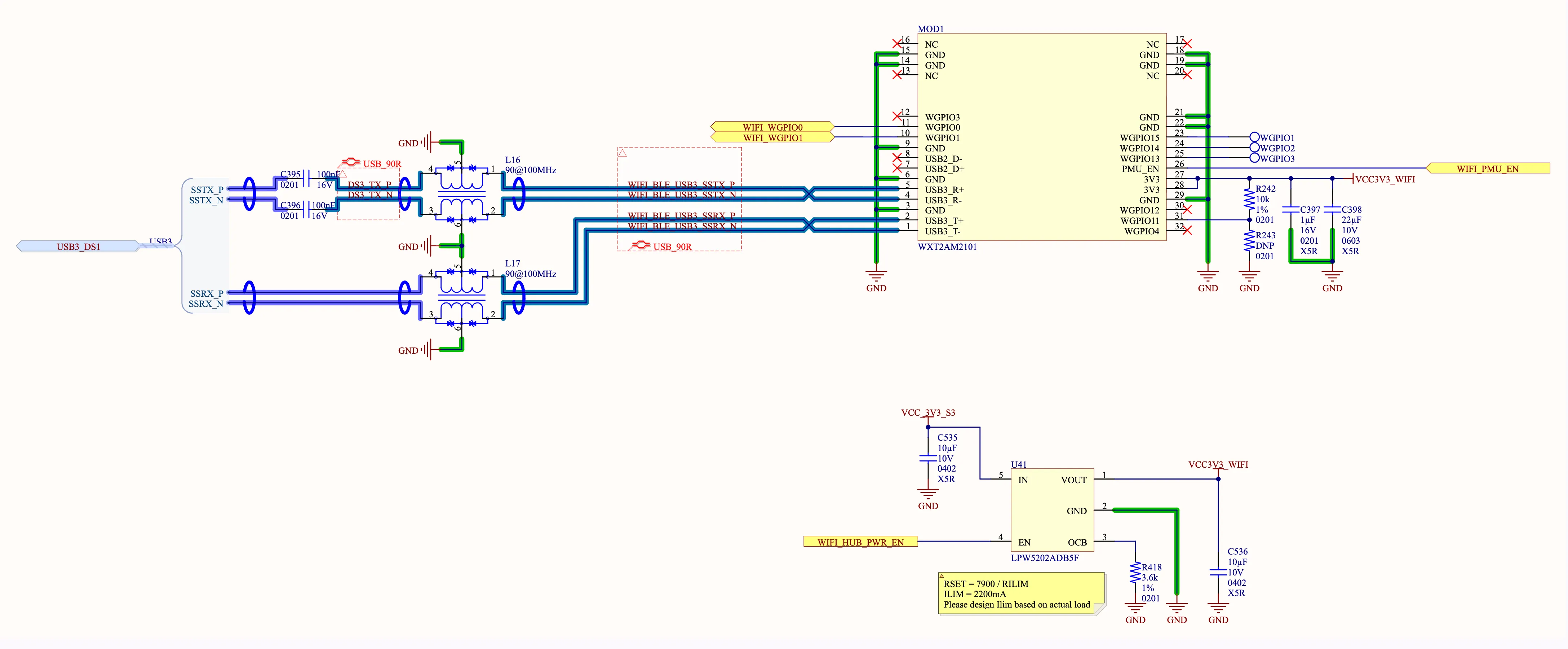The image size is (1568, 649).
Task: Click the GND symbol below R418
Action: tap(1135, 613)
